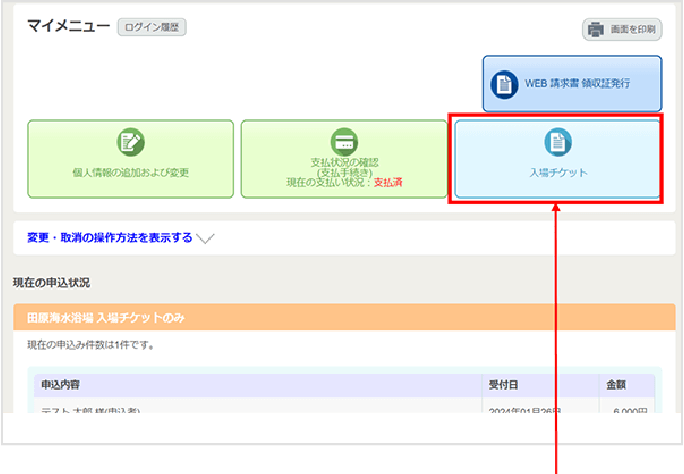The height and width of the screenshot is (474, 684).
Task: Click the chevron beside 変更・取消の操作方法
Action: coord(205,238)
